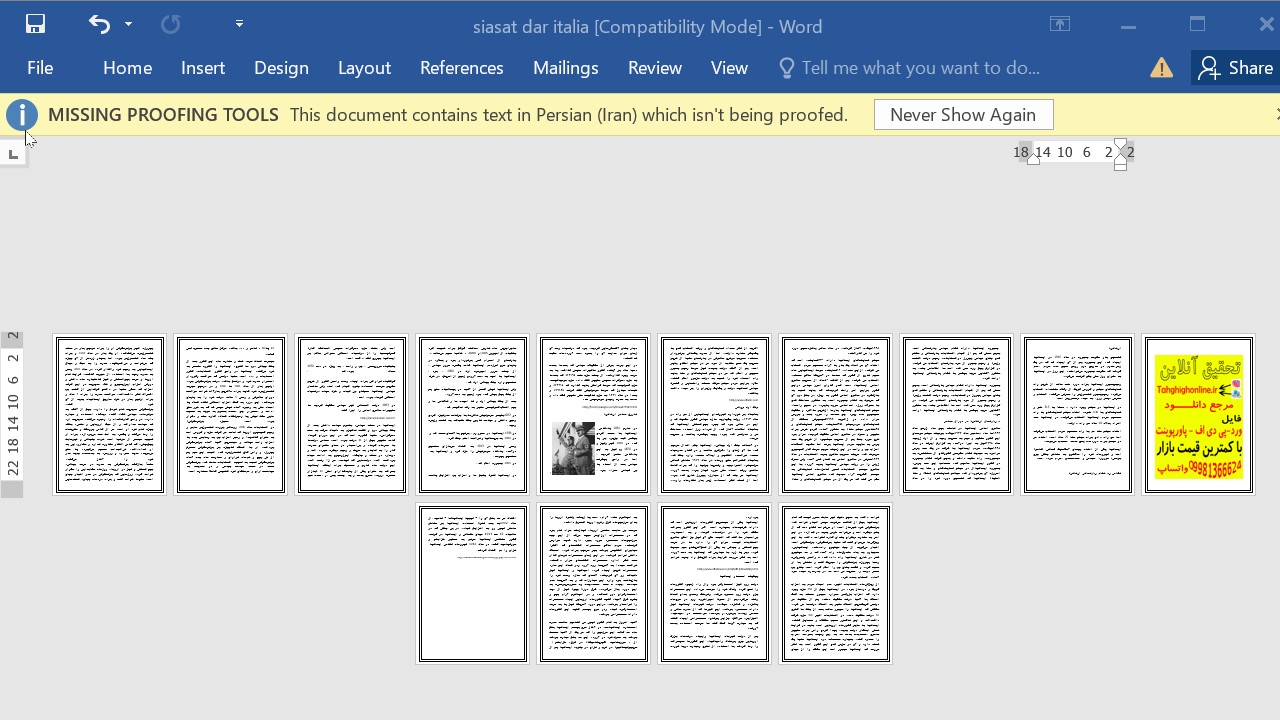The image size is (1280, 720).
Task: Switch to the Mailings tab
Action: 566,68
